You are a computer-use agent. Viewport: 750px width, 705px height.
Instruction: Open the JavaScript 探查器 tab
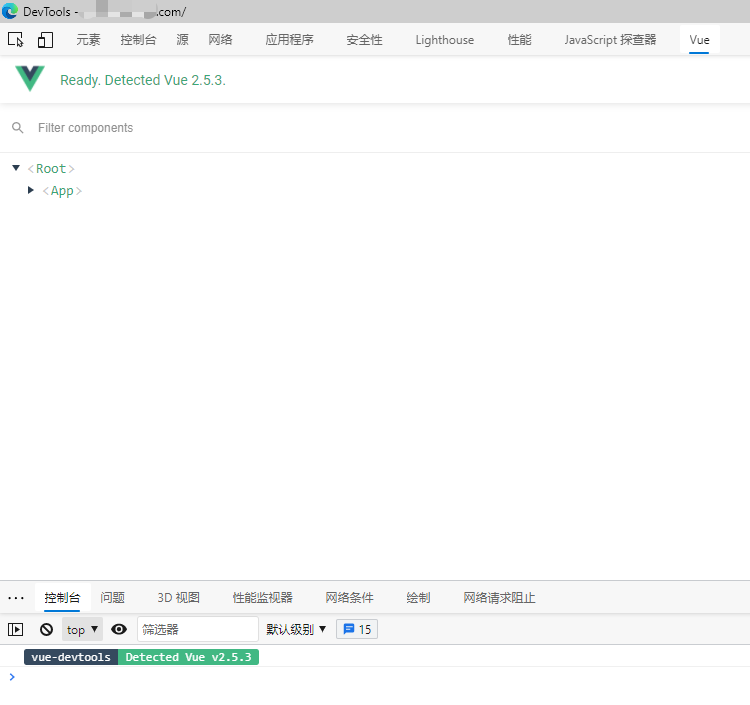click(610, 40)
